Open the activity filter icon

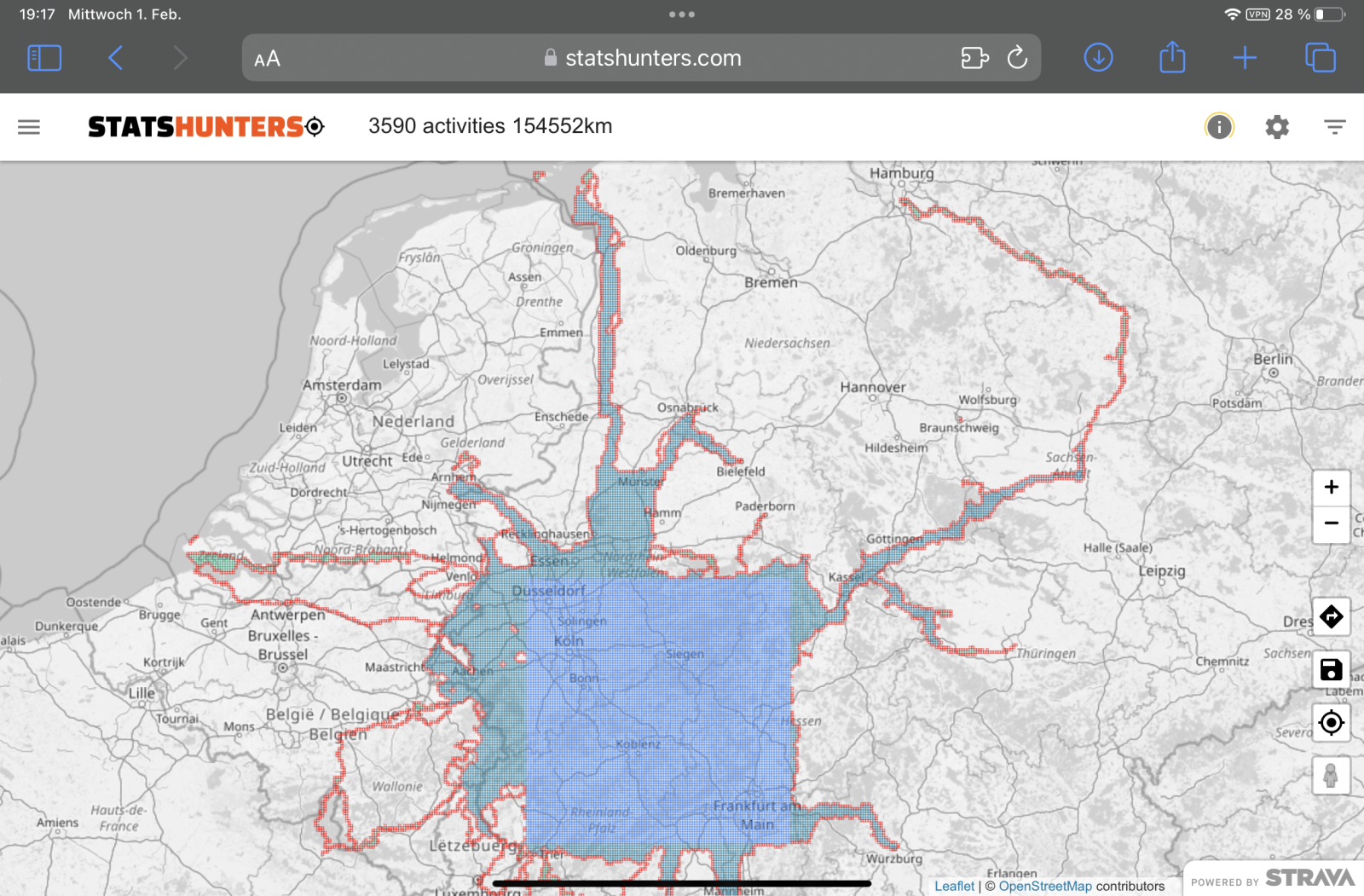tap(1334, 127)
